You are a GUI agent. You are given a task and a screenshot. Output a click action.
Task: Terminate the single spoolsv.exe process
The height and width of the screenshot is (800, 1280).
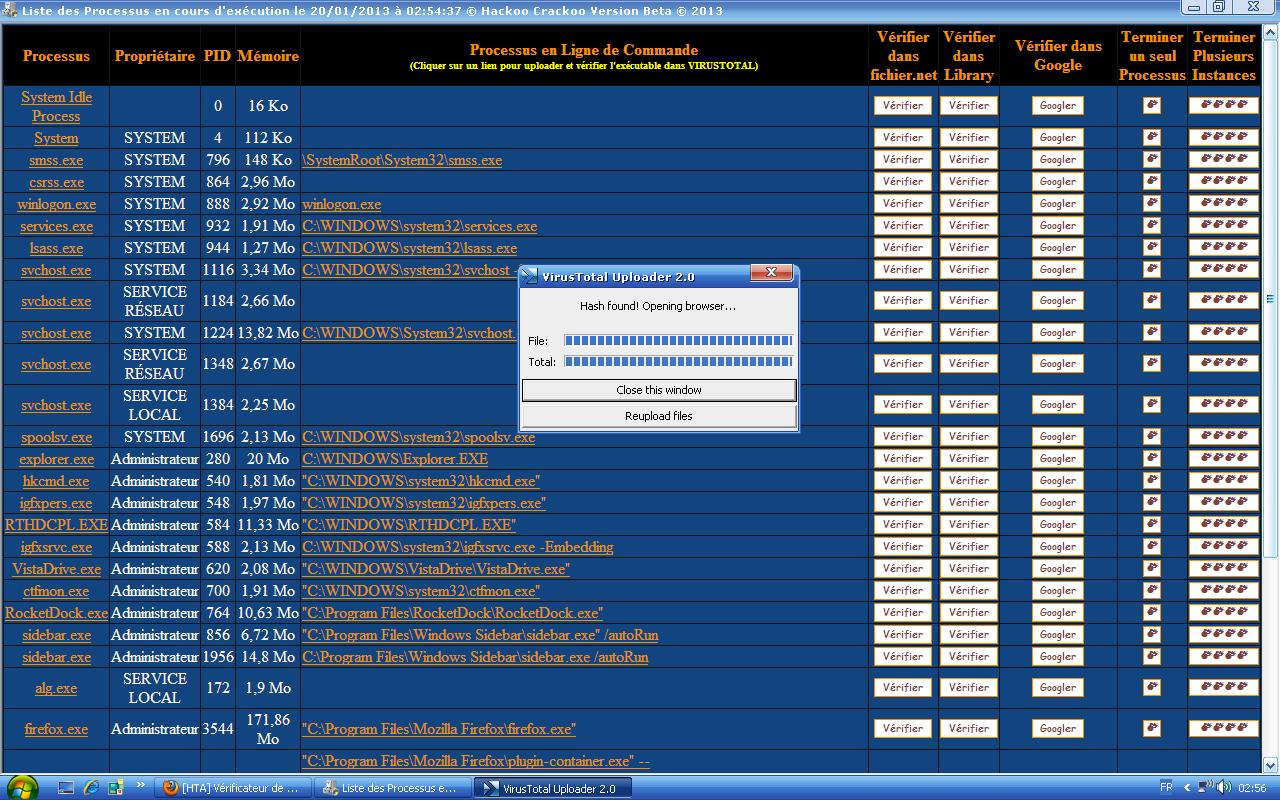(x=1152, y=436)
